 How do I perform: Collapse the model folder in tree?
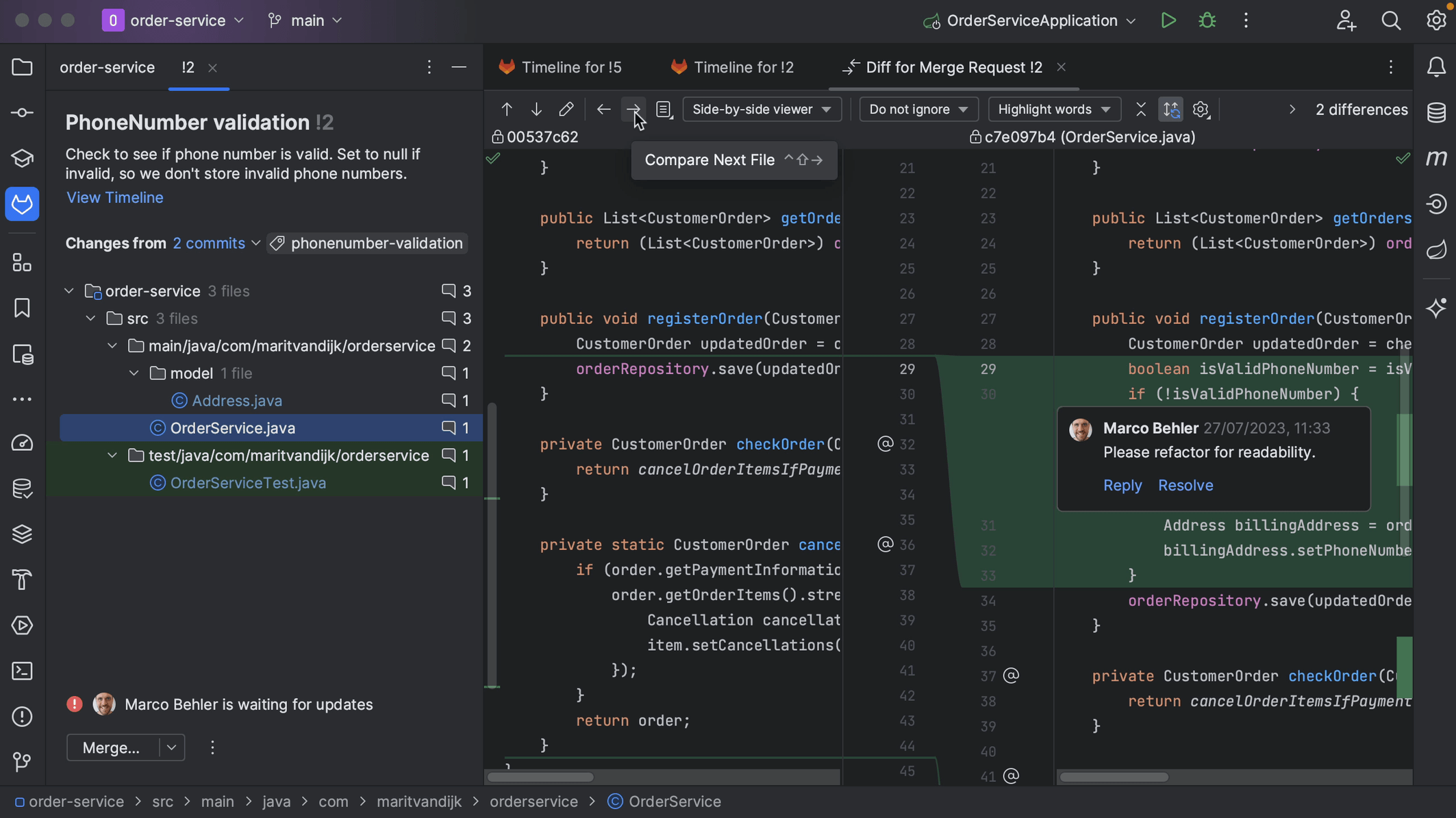click(x=134, y=373)
